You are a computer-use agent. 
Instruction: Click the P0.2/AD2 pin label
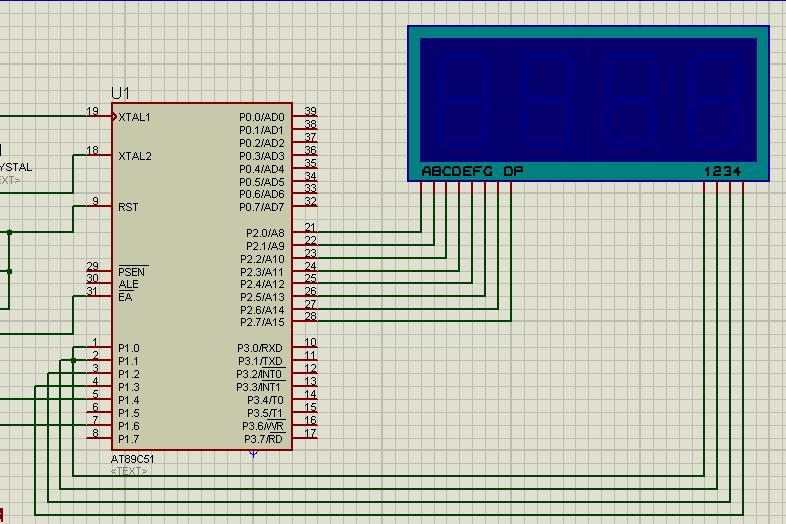tap(262, 143)
